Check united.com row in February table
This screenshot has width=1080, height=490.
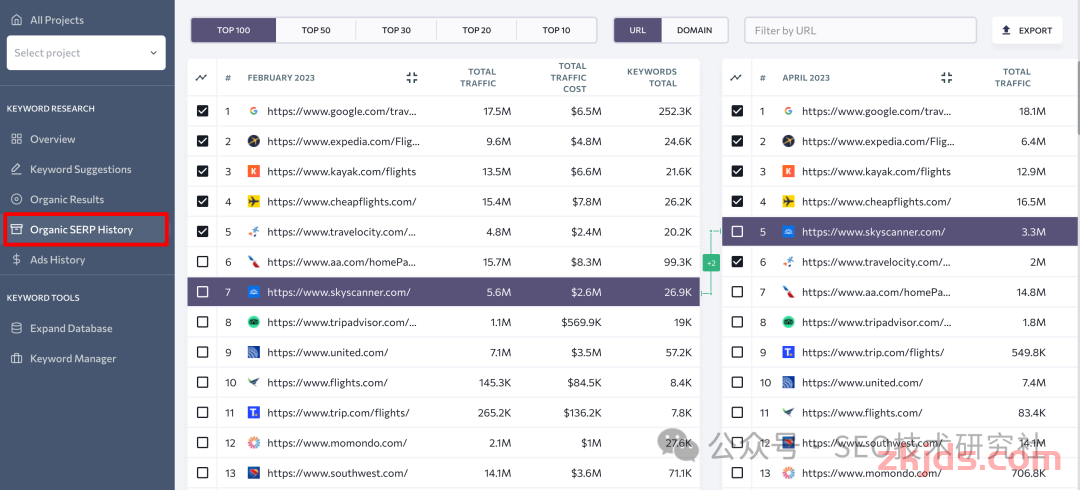(x=202, y=352)
